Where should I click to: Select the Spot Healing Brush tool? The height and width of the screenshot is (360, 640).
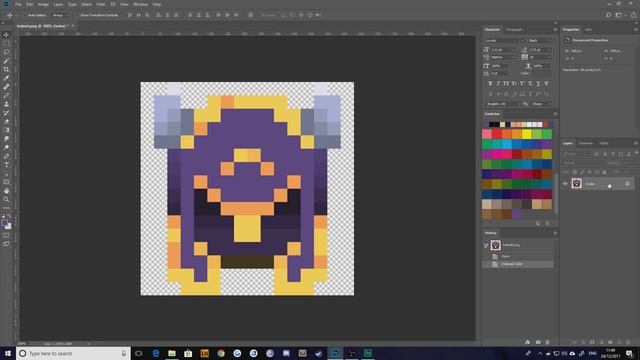[6, 87]
